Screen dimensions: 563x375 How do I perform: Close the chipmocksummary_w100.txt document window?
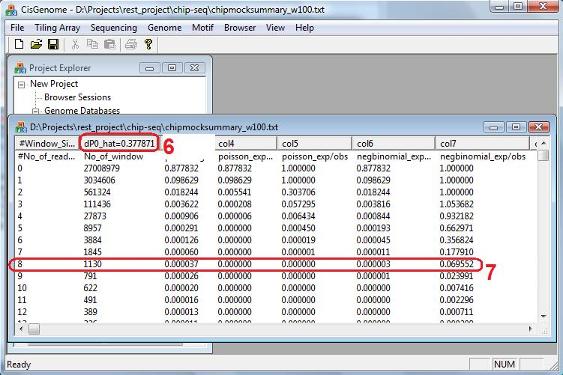538,127
